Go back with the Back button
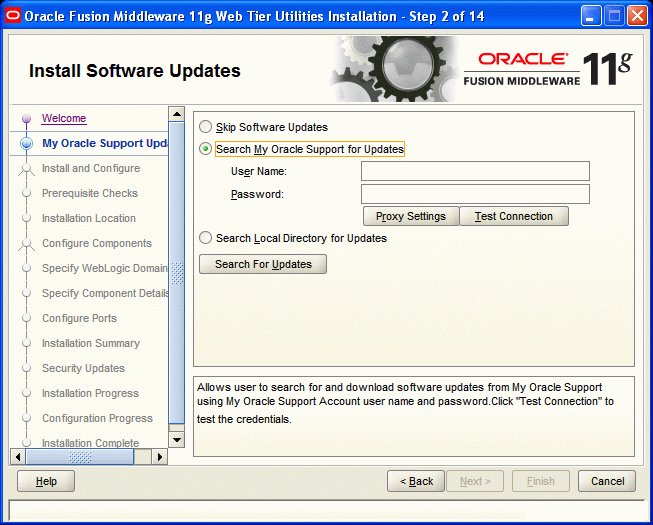The width and height of the screenshot is (653, 525). pyautogui.click(x=416, y=481)
